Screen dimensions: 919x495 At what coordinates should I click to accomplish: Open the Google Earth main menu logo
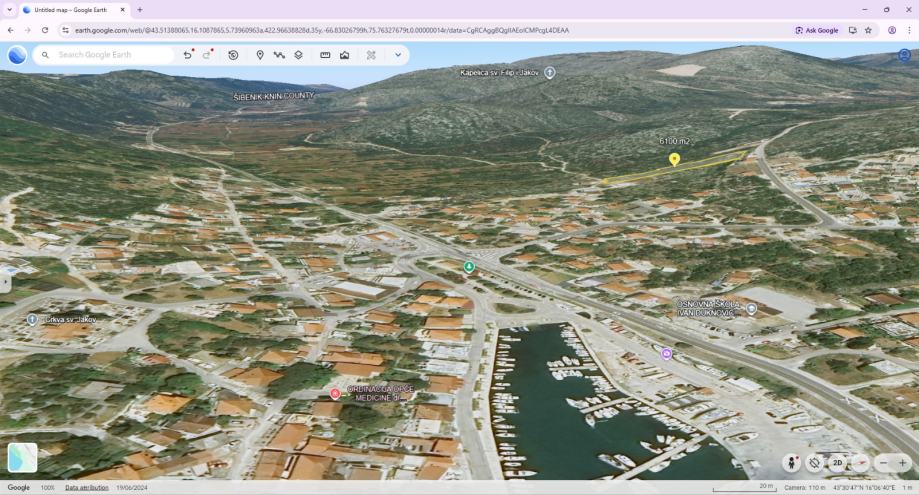point(17,54)
